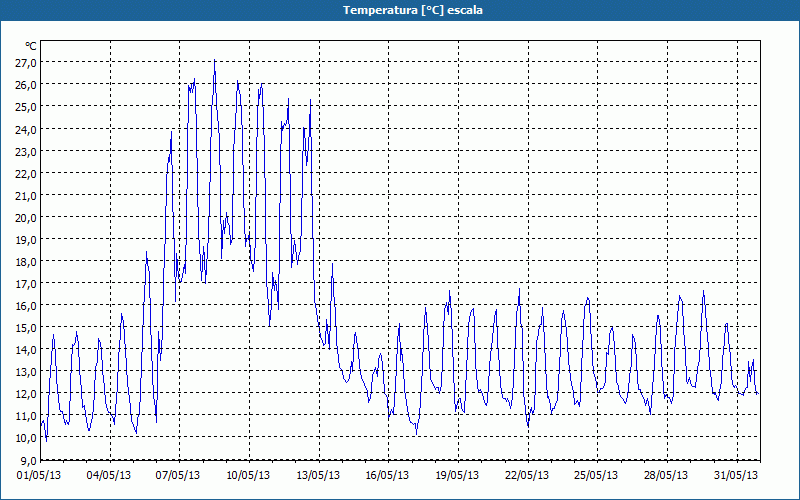
Task: Select the 9,0 axis value
Action: [28, 460]
